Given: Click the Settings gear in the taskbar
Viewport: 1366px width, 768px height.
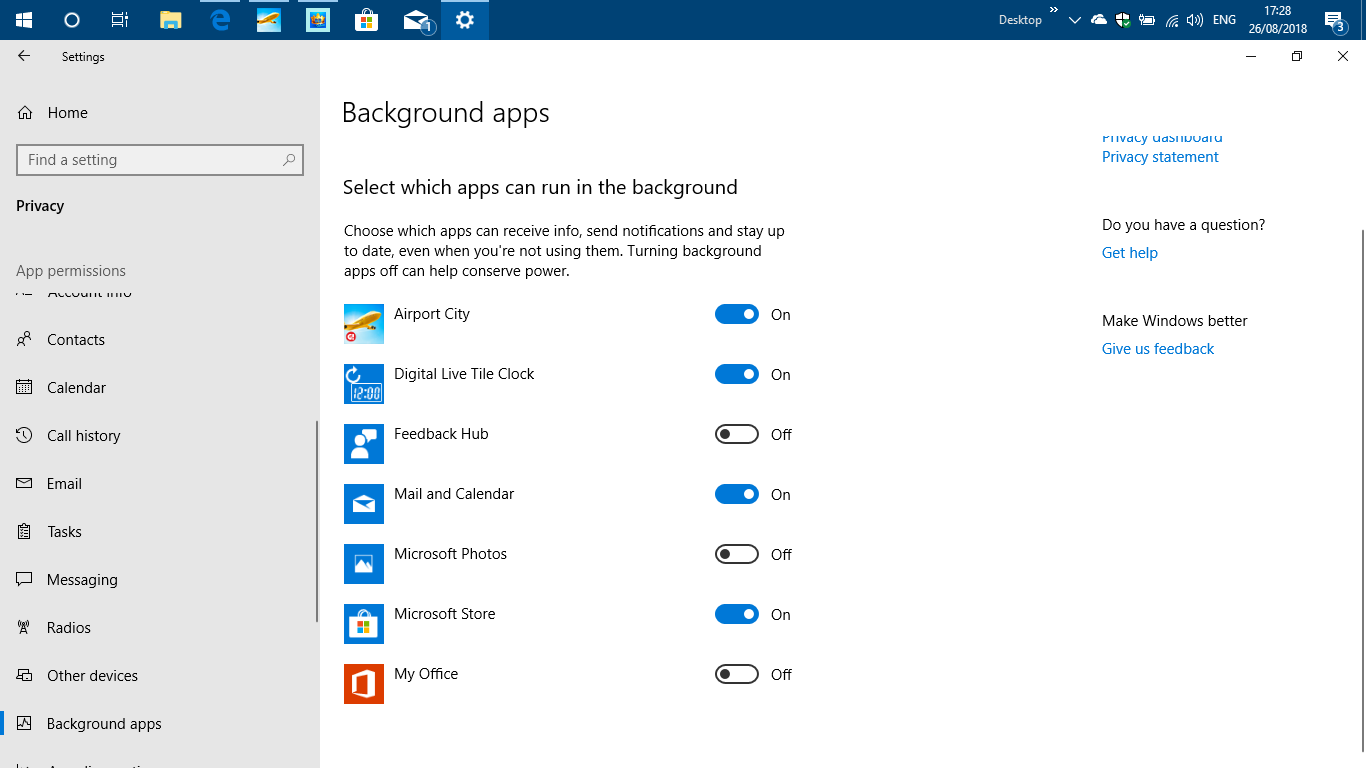Looking at the screenshot, I should pyautogui.click(x=465, y=20).
